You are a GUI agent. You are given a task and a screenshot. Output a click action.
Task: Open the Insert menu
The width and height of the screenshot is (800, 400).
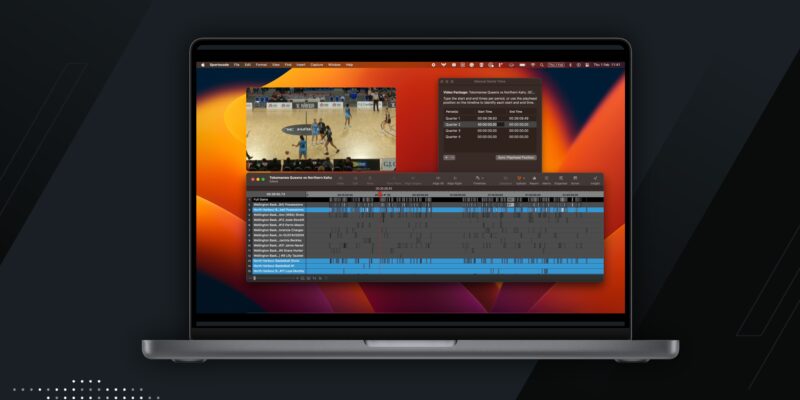[301, 65]
